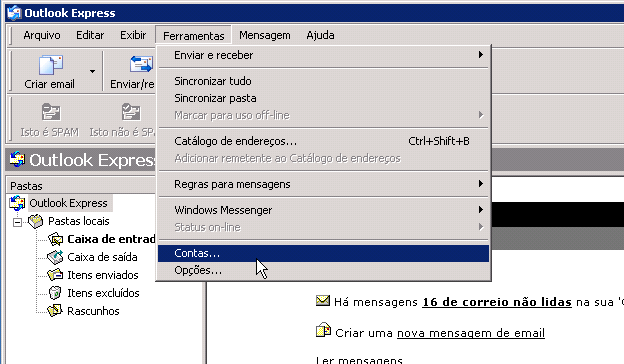Screen dimensions: 624x364
Task: Click the Outlook Express banner icon
Action: tap(17, 159)
